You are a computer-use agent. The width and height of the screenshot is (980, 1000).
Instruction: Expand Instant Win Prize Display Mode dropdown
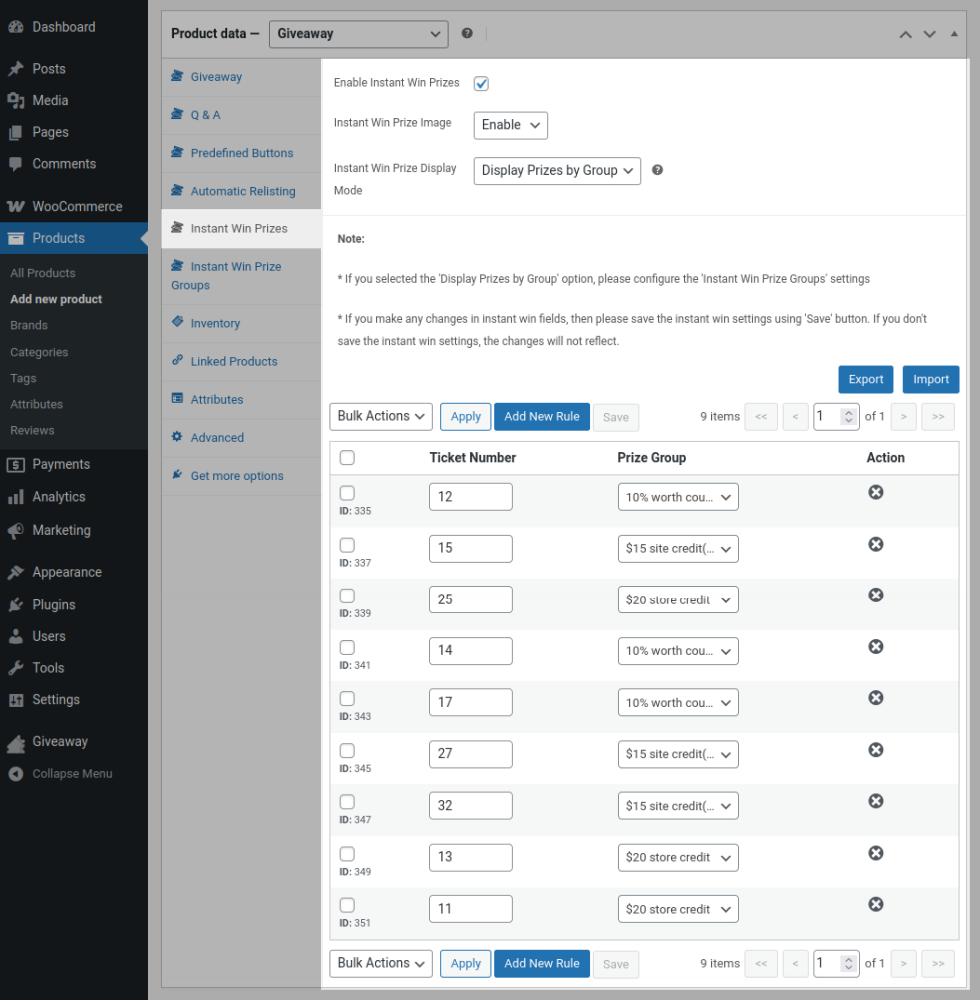point(557,171)
